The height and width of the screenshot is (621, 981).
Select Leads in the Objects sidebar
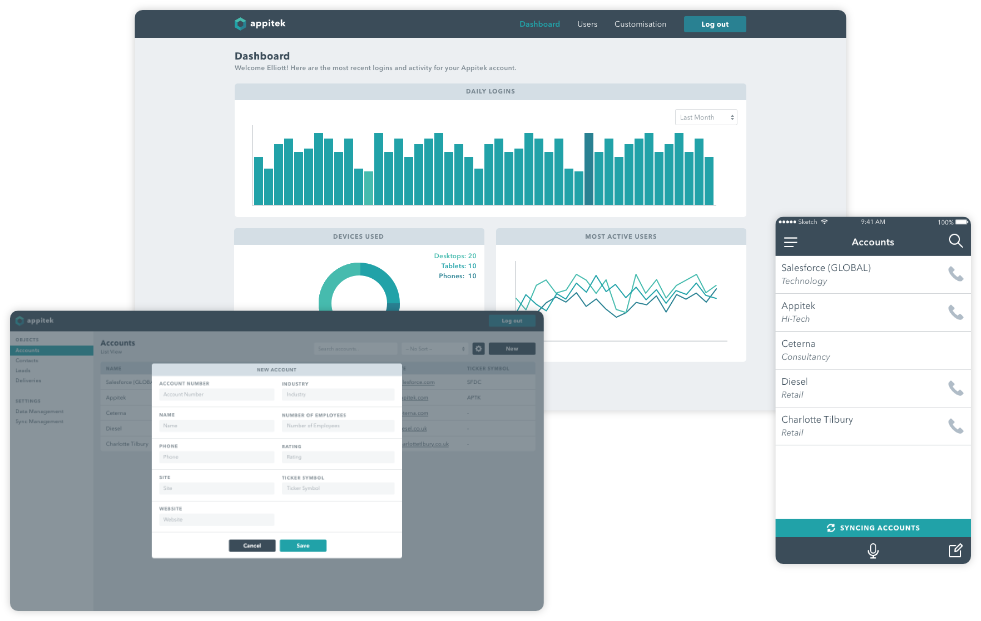pos(23,371)
